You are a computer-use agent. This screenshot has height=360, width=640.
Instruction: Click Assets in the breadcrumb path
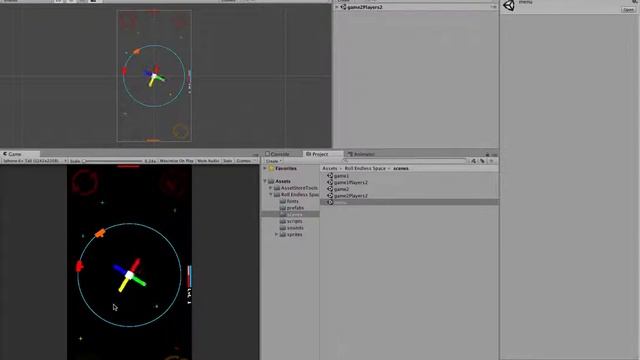click(330, 168)
